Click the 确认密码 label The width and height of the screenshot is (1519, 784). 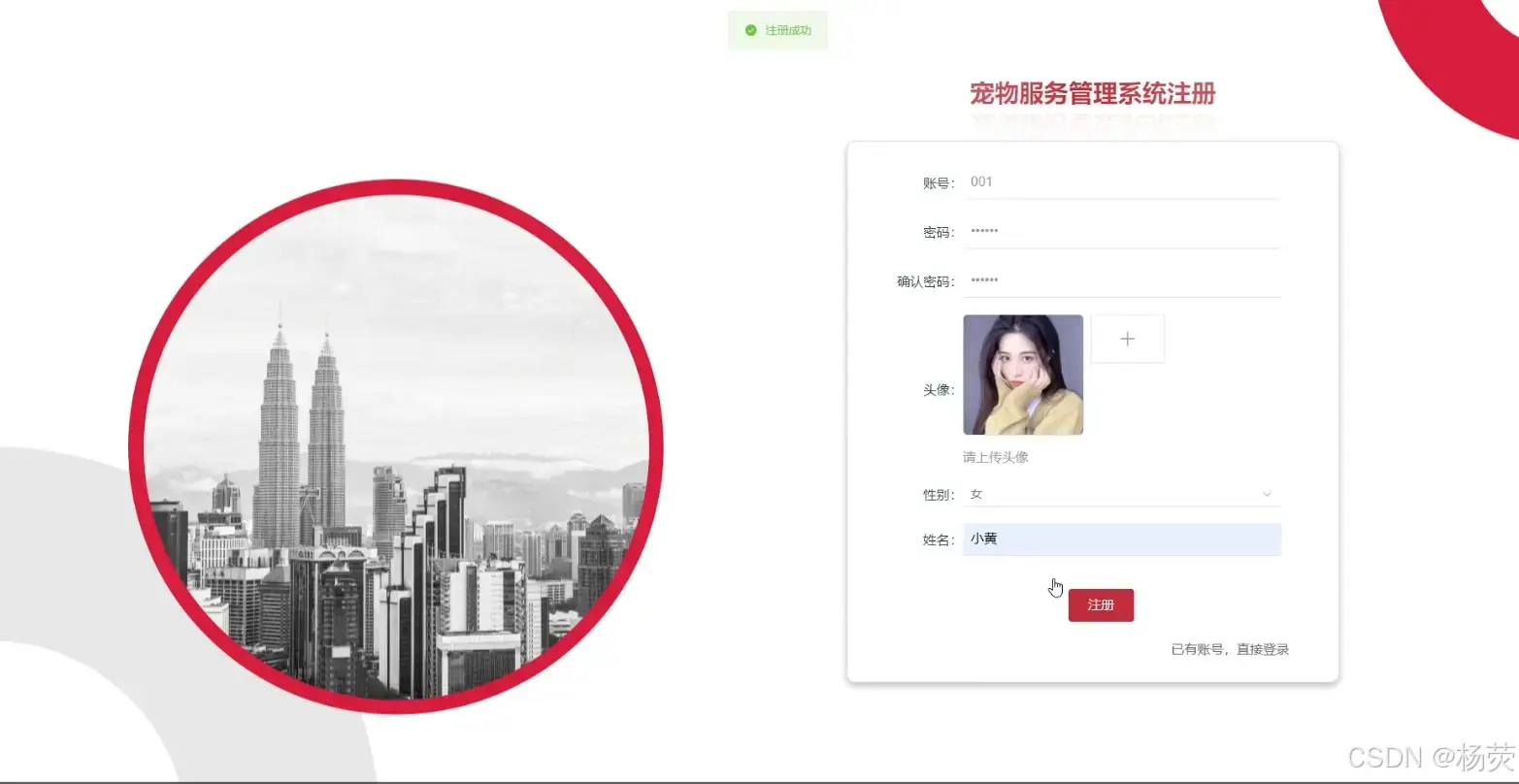[x=926, y=282]
